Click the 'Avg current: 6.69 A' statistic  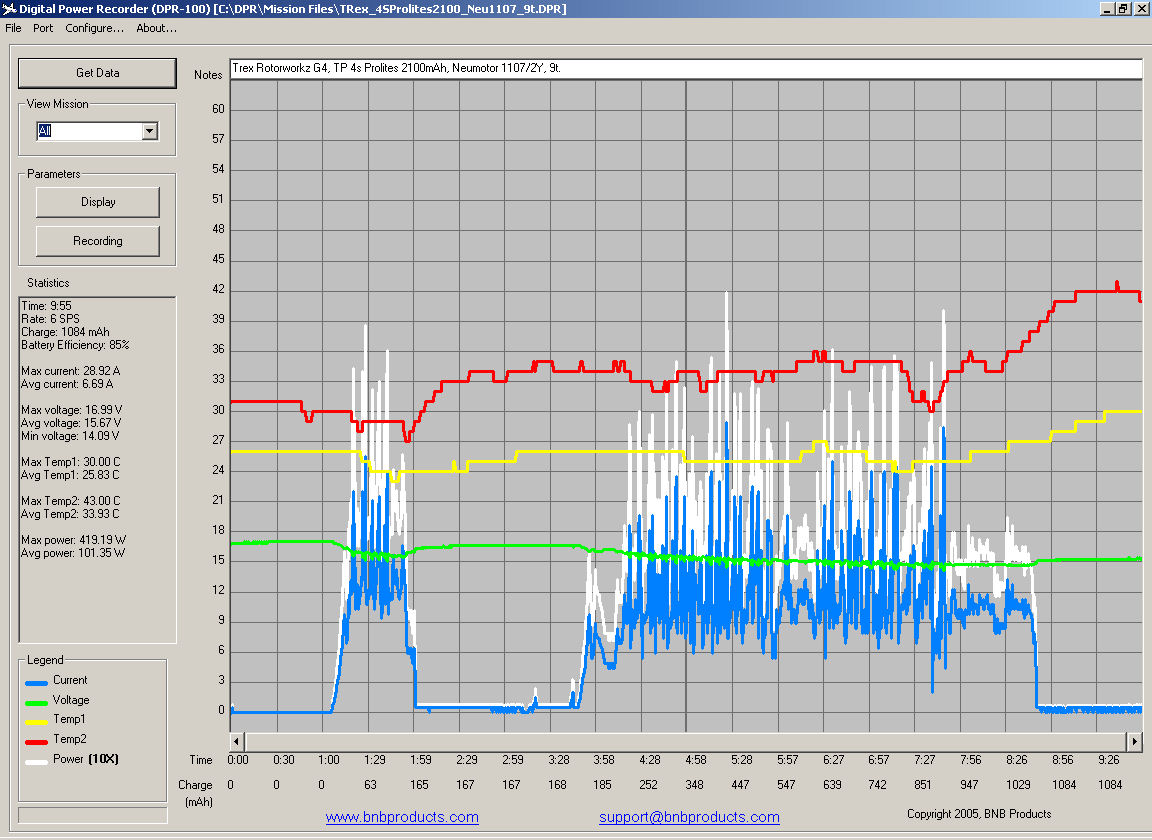[x=67, y=384]
